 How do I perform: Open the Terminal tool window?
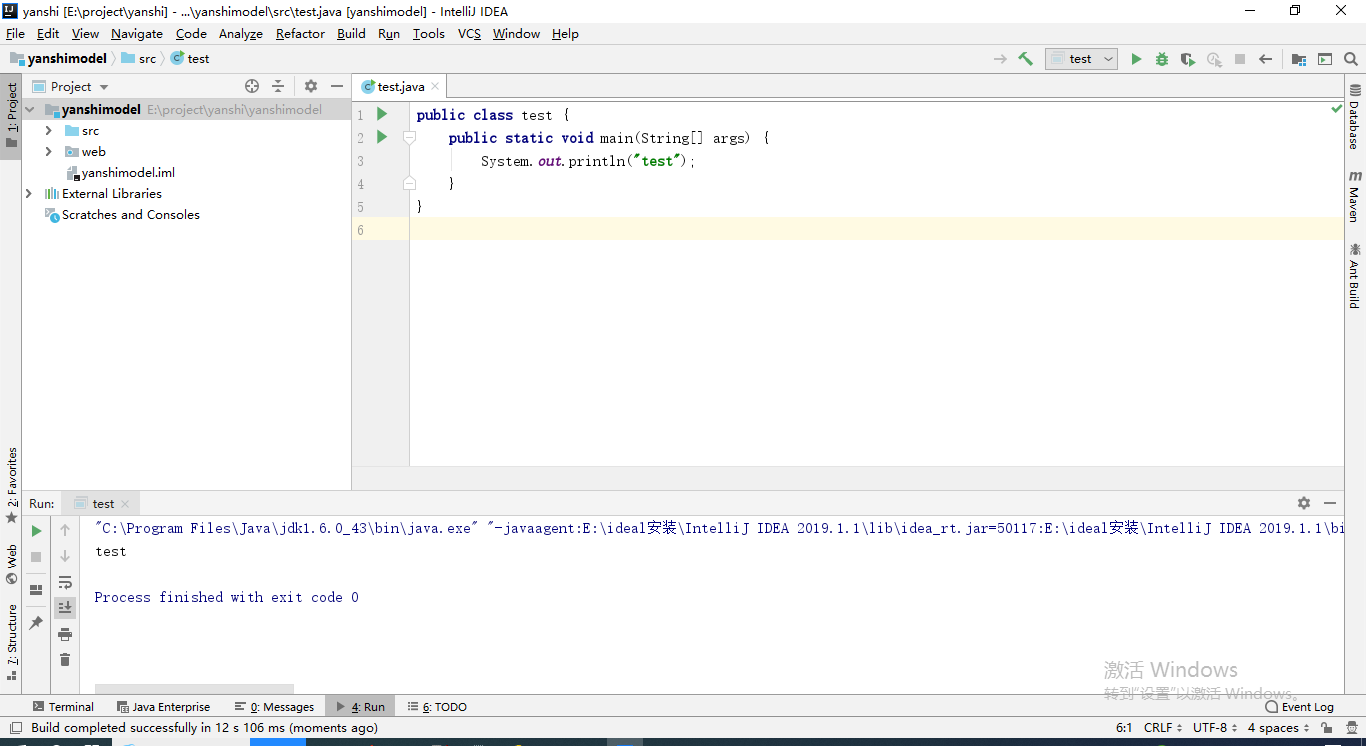pos(63,706)
